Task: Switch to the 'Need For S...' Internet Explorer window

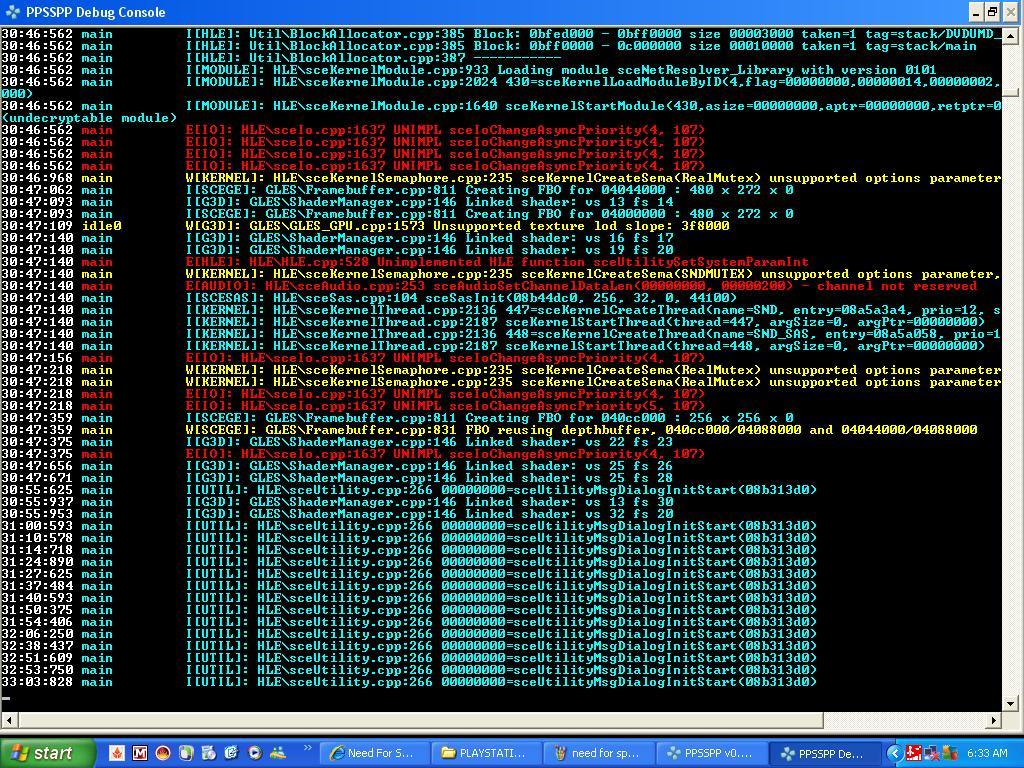Action: click(x=372, y=753)
